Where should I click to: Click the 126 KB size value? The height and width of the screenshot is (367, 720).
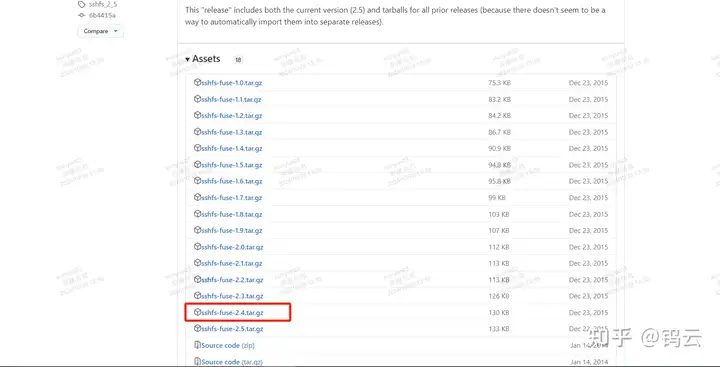(x=499, y=296)
